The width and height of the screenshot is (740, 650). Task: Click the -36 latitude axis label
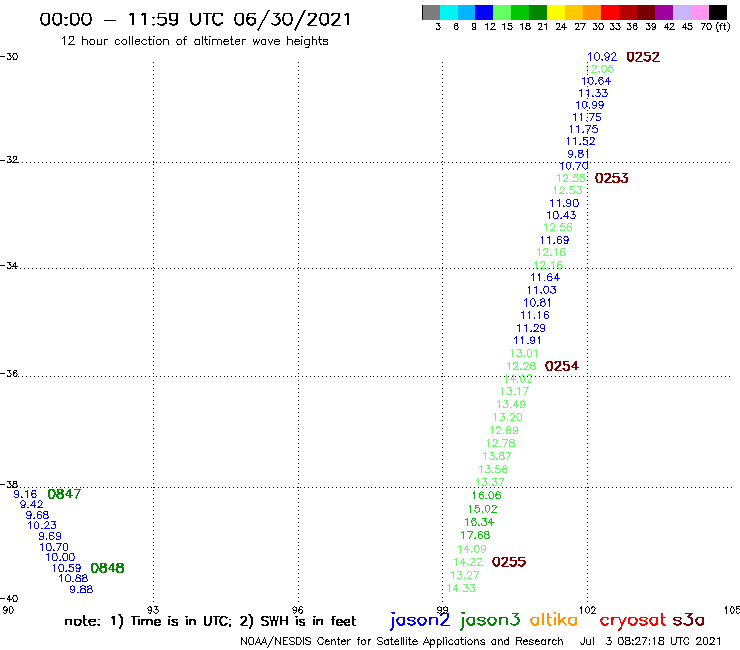(9, 374)
